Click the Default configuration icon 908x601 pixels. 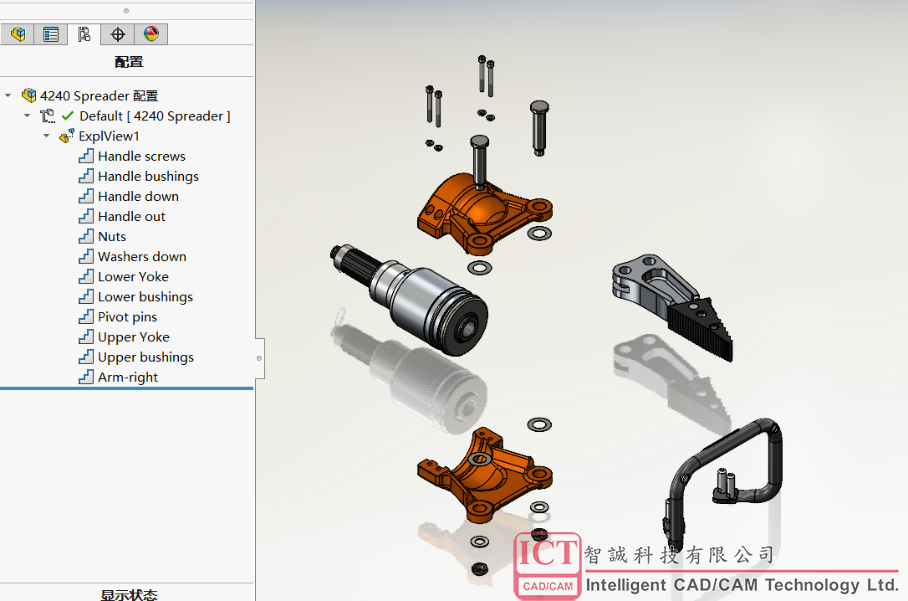coord(47,116)
